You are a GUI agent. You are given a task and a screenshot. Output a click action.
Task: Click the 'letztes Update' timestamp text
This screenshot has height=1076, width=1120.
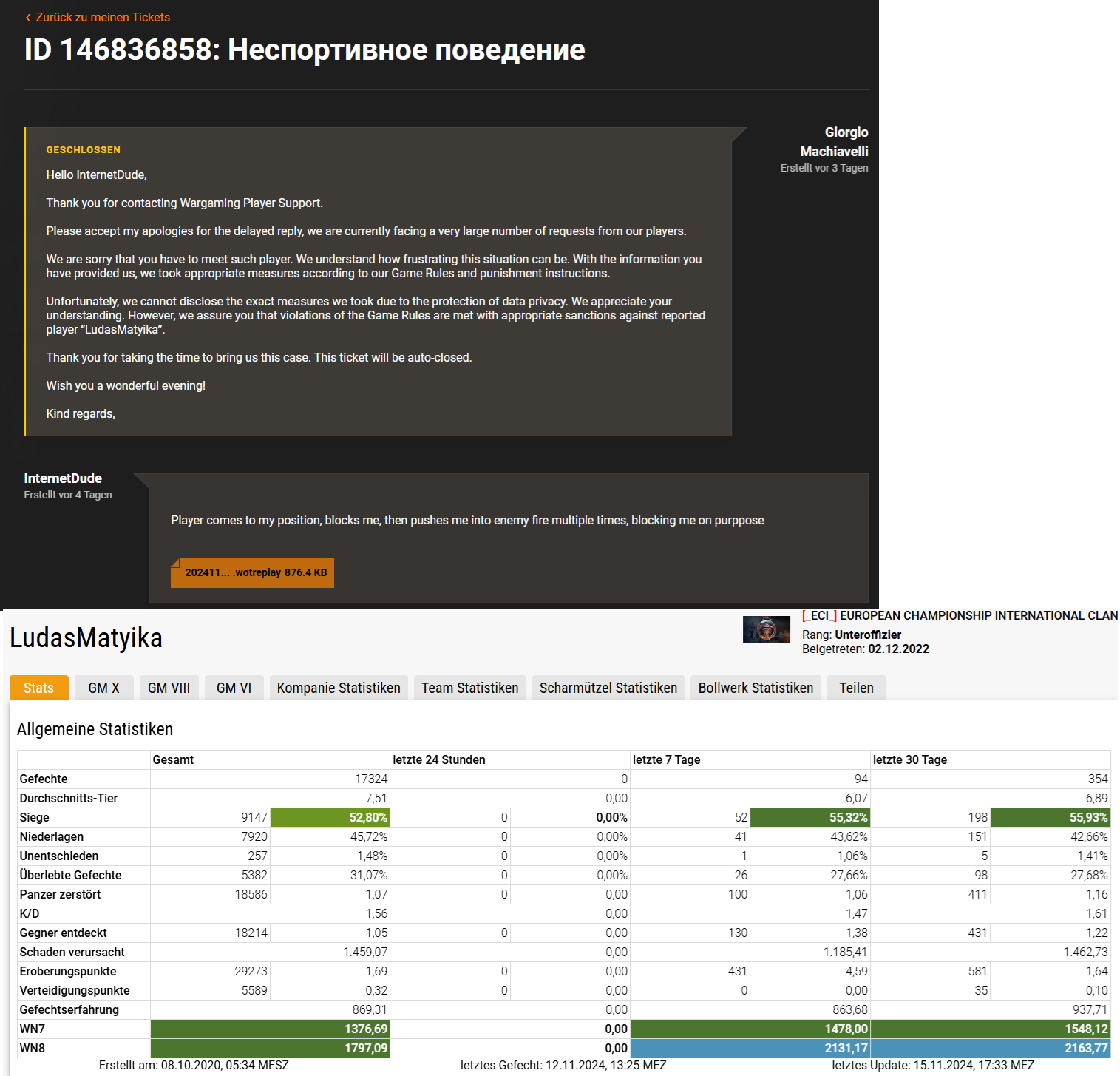(x=933, y=1065)
